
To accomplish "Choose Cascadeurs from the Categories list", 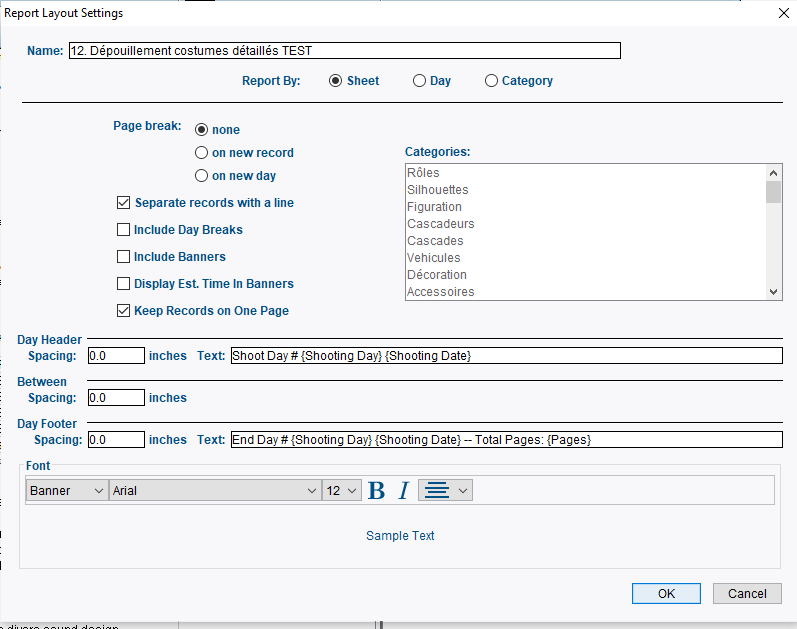I will [x=441, y=224].
